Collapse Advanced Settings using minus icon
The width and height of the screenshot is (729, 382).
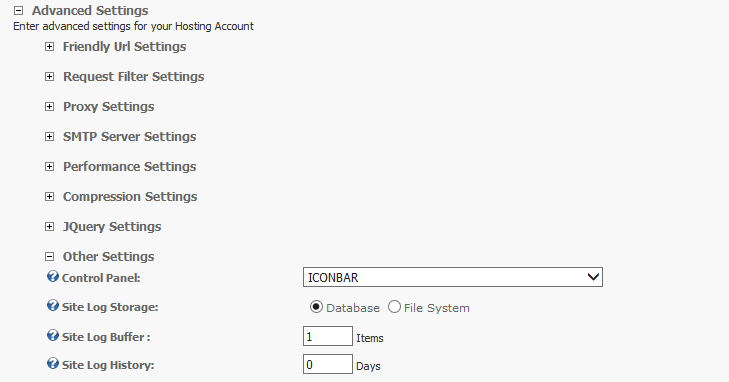pos(18,10)
